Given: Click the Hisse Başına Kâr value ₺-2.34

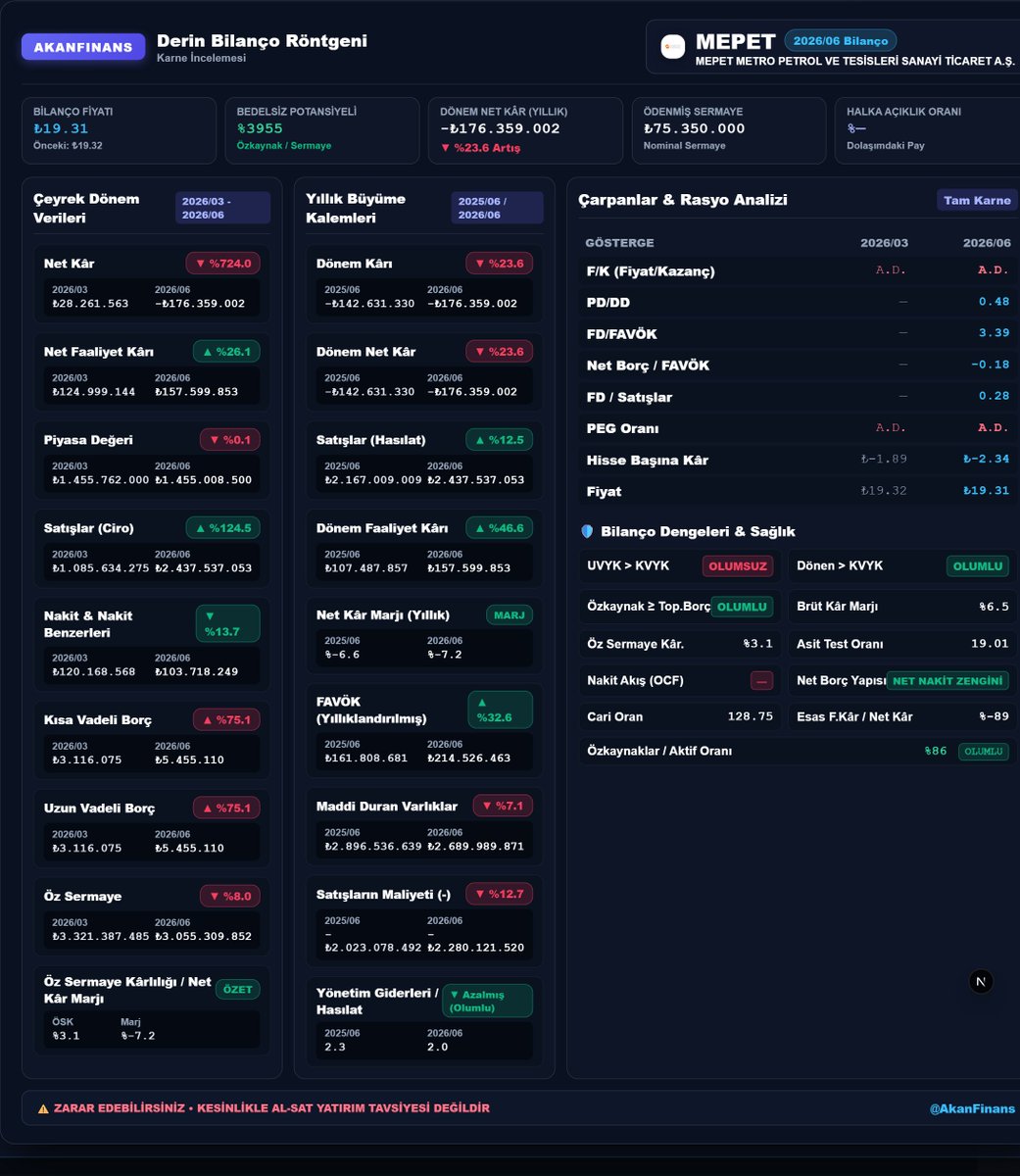Looking at the screenshot, I should click(986, 459).
